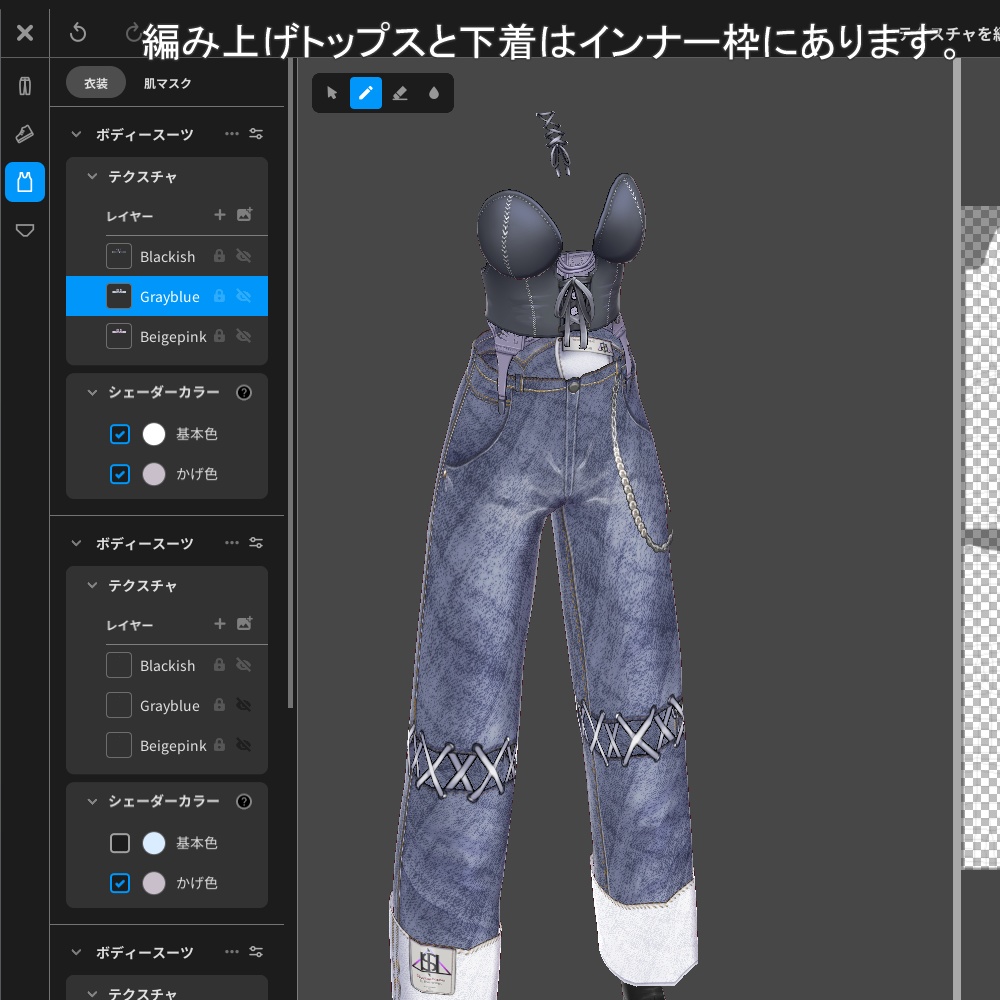This screenshot has height=1000, width=1000.
Task: Click the undo icon
Action: (x=79, y=31)
